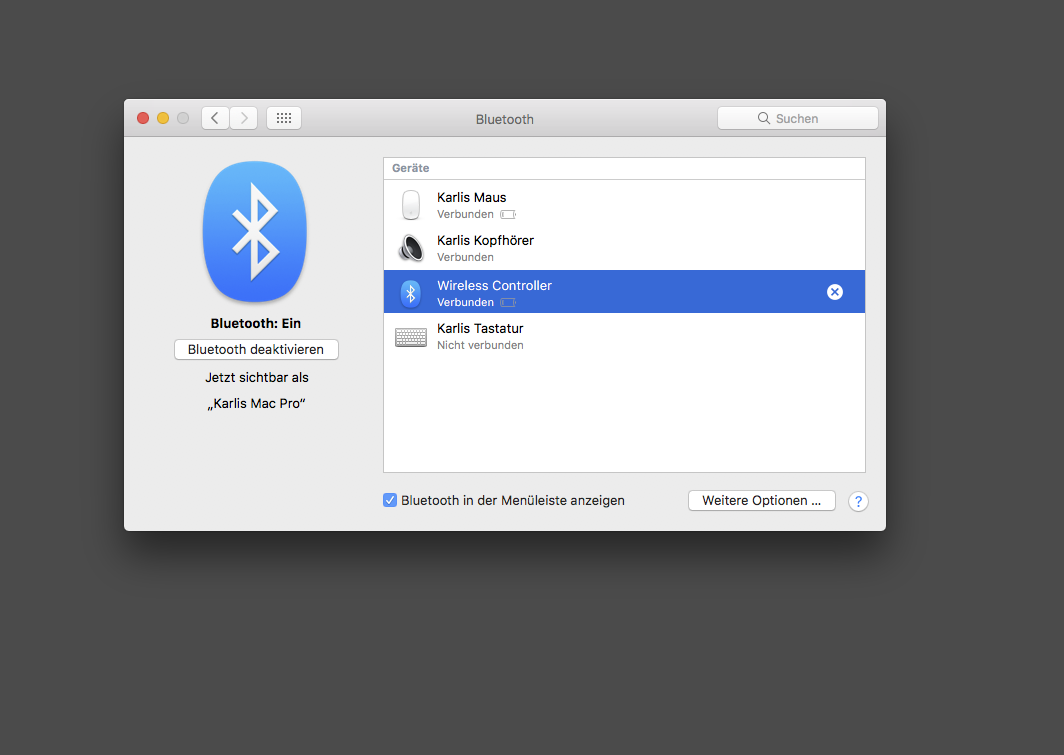Click Karlis Maus battery indicator
This screenshot has height=755, width=1064.
(x=508, y=214)
